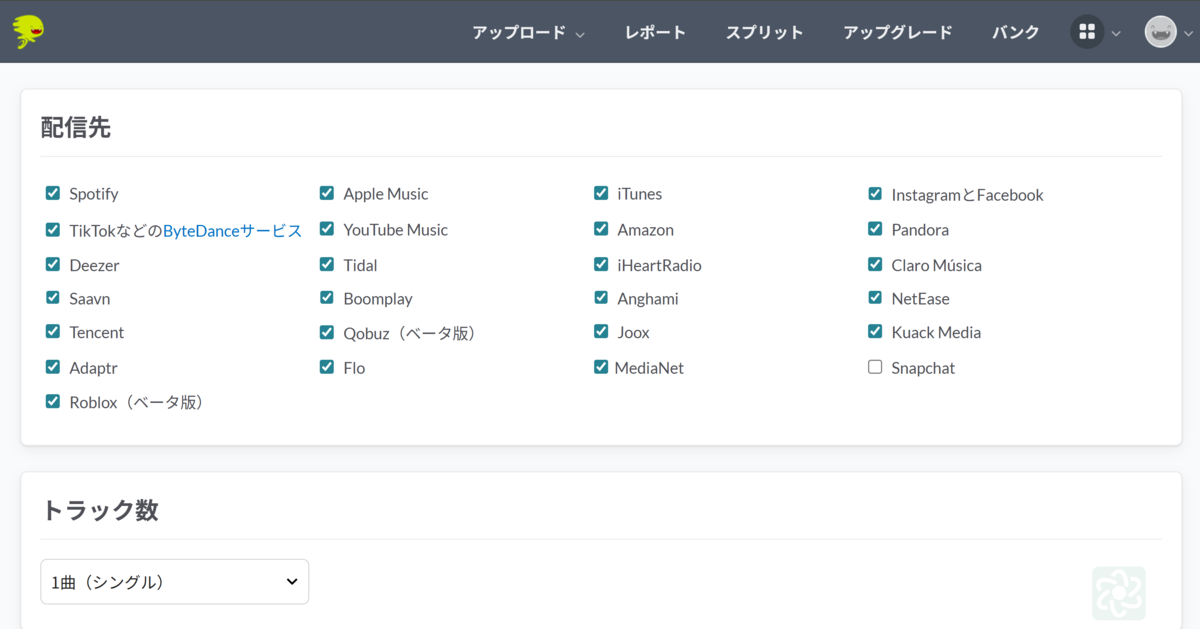Click the 配信先 section heading
This screenshot has height=629, width=1200.
coord(76,127)
